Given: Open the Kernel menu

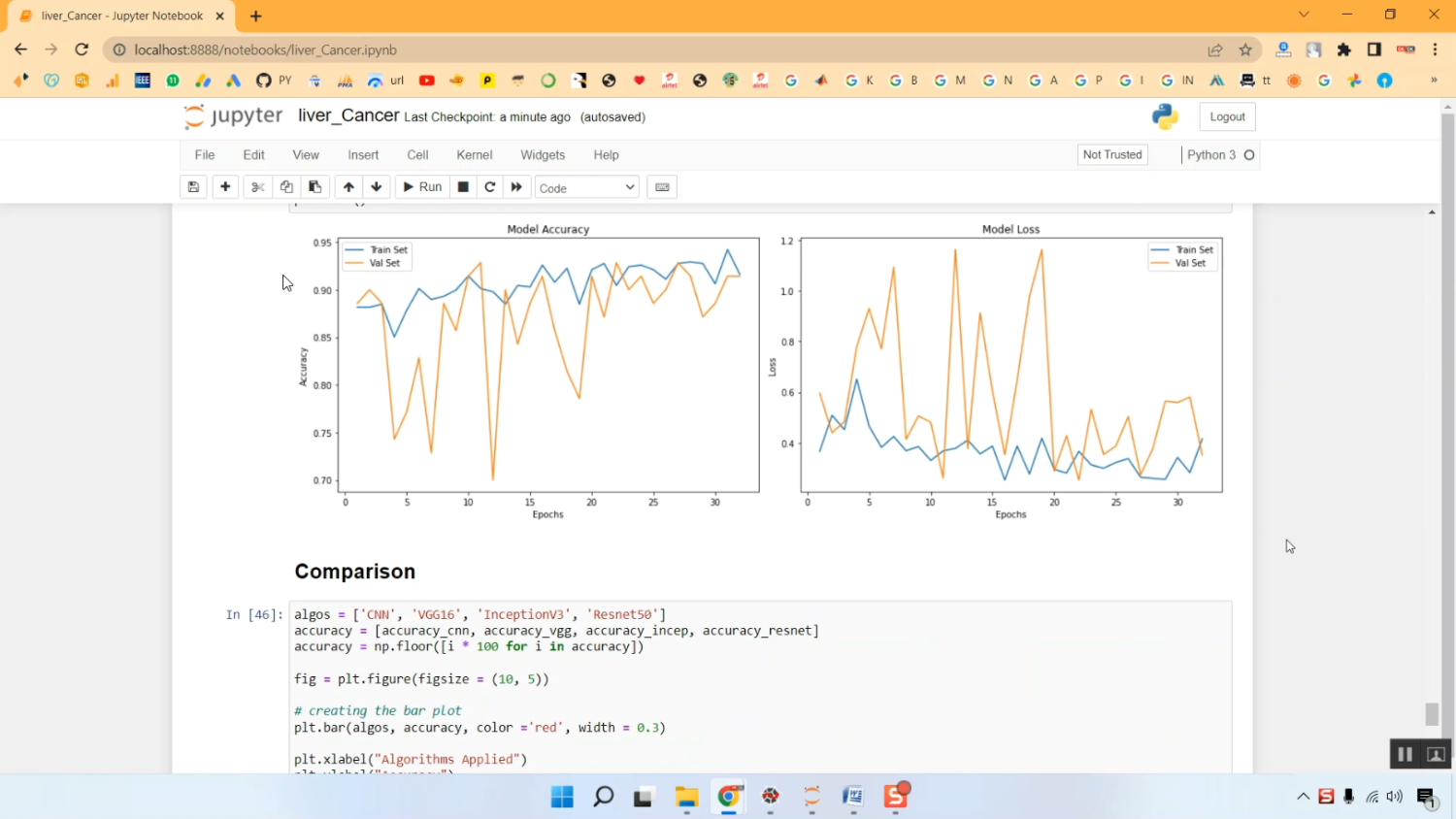Looking at the screenshot, I should (x=474, y=155).
